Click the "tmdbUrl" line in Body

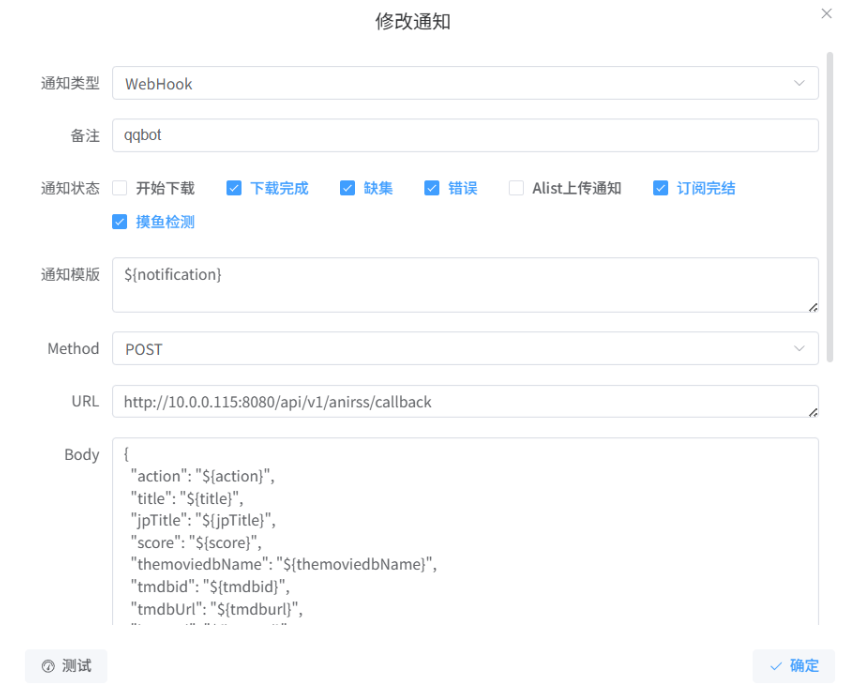click(217, 609)
